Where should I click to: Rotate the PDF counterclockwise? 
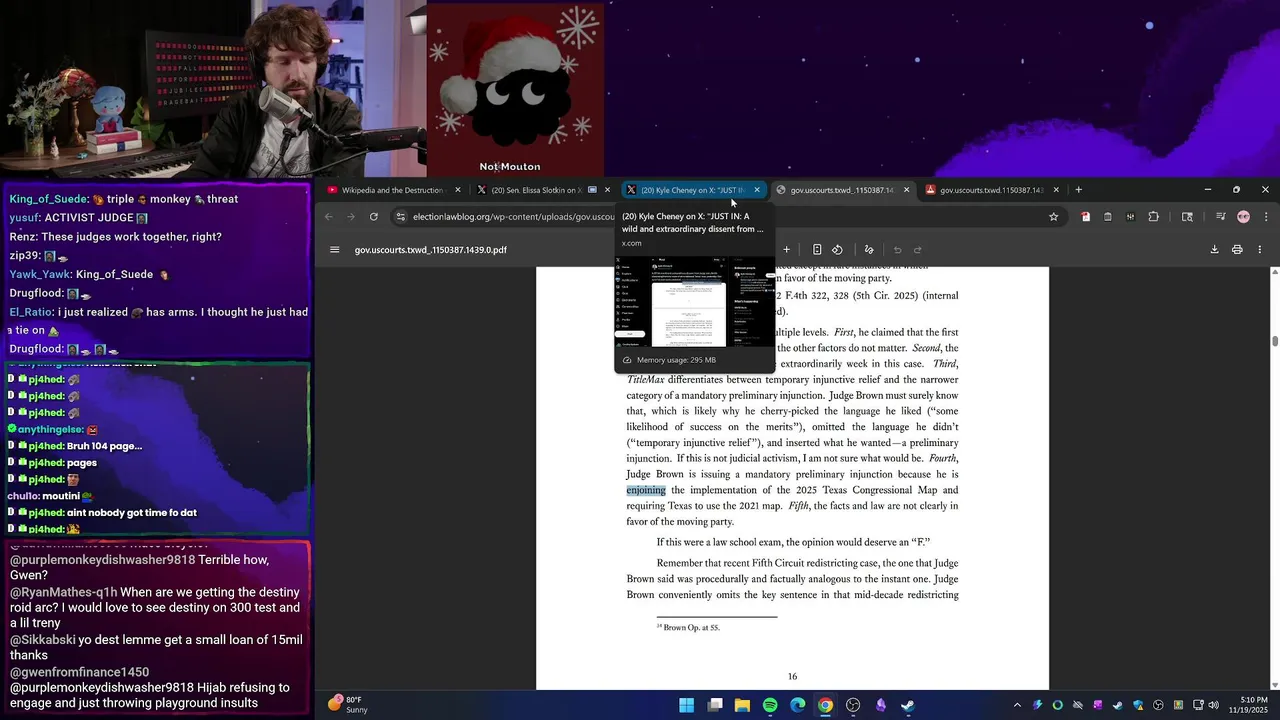pyautogui.click(x=837, y=250)
